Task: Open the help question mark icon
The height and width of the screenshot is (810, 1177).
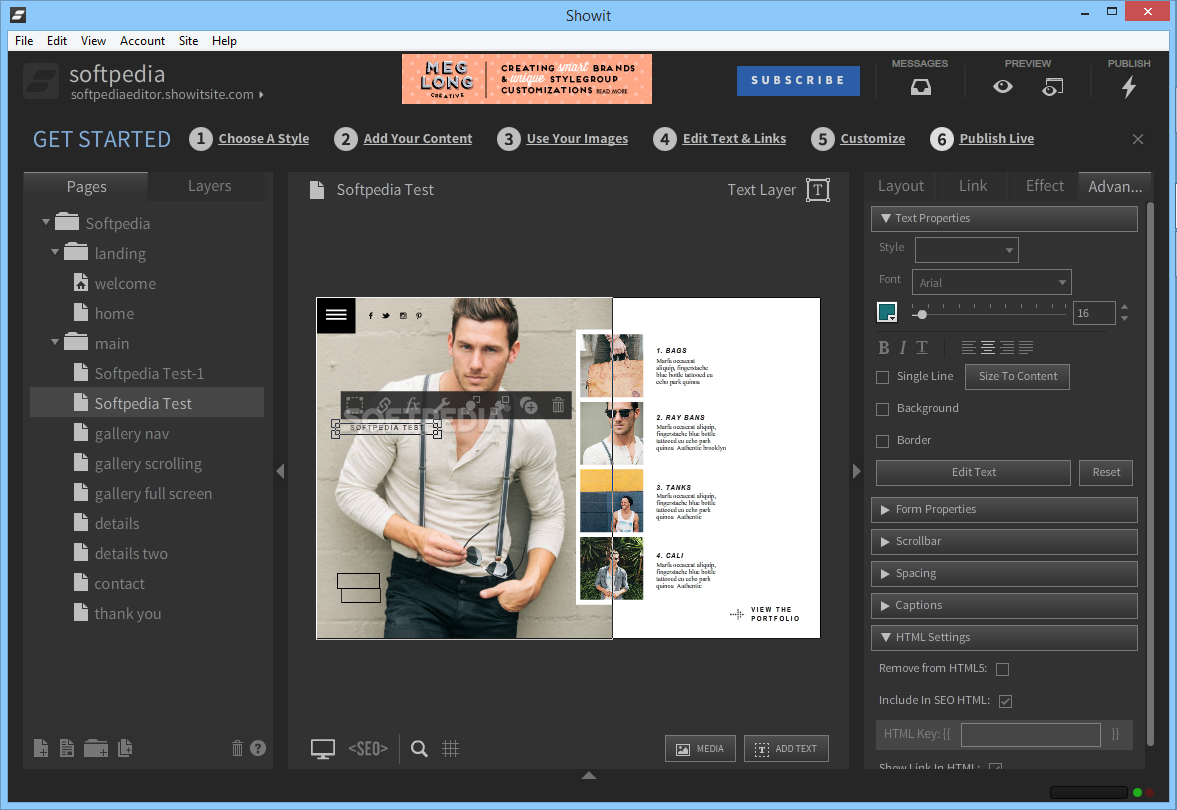Action: [258, 748]
